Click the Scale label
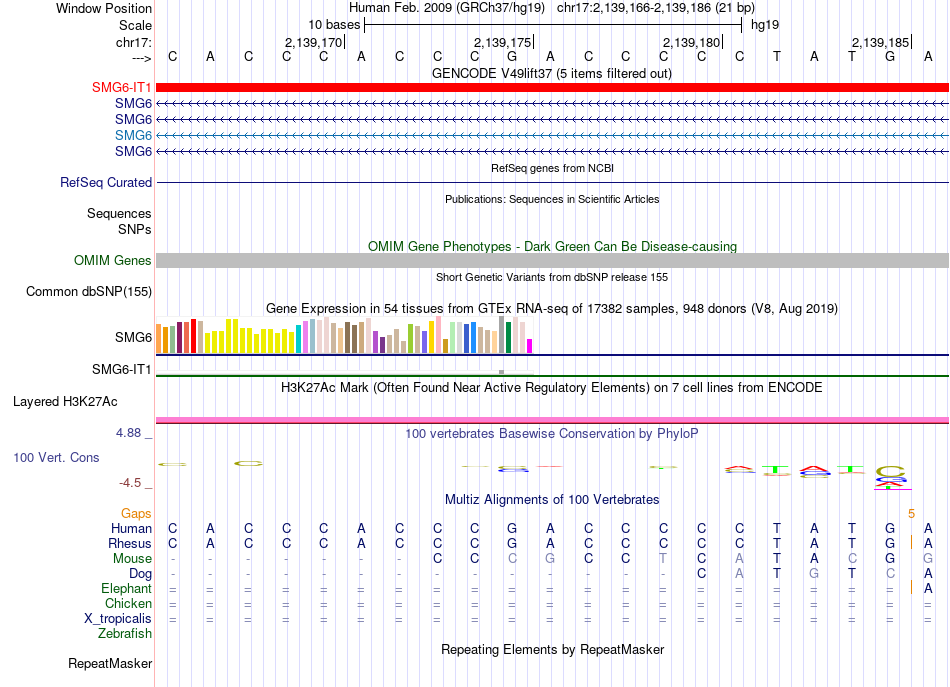The width and height of the screenshot is (950, 687). click(135, 25)
